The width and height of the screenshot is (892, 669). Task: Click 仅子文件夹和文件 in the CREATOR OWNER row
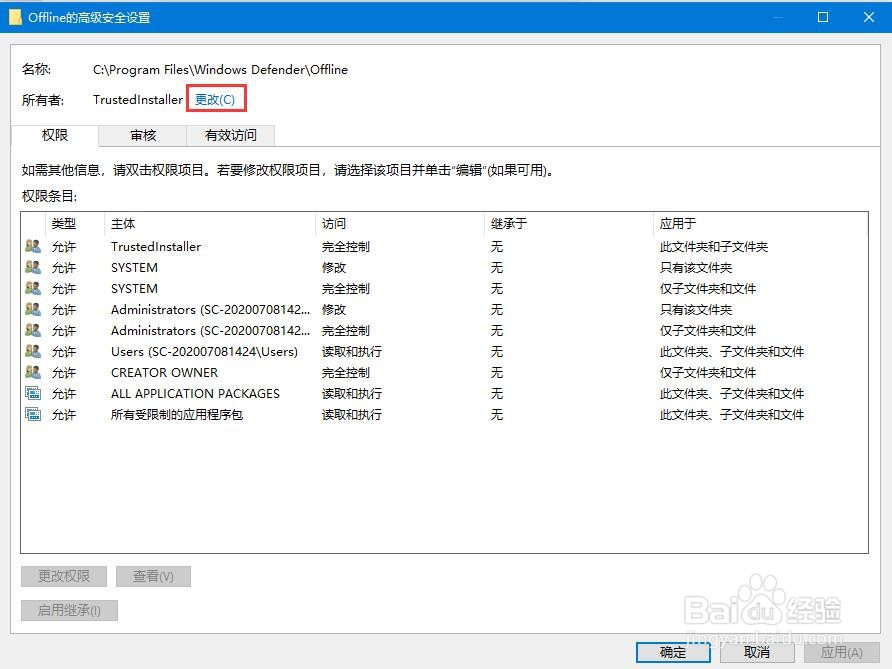(x=708, y=373)
